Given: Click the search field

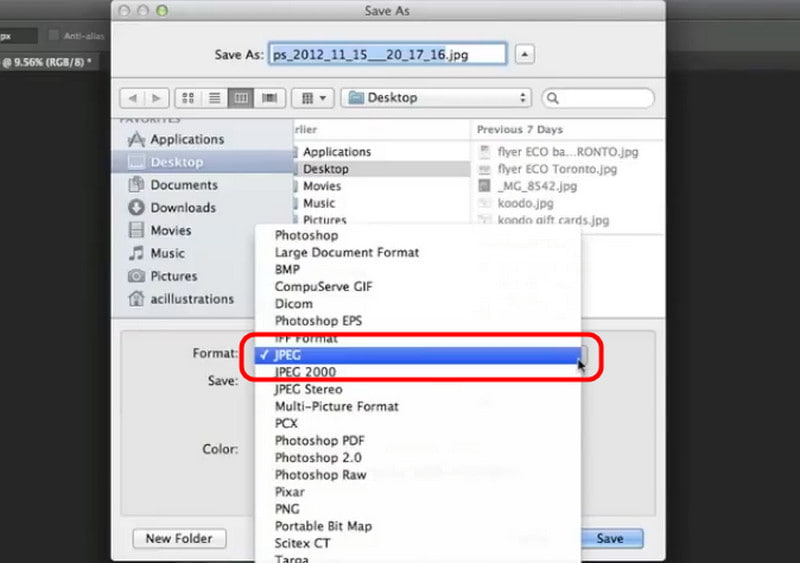Looking at the screenshot, I should point(598,98).
